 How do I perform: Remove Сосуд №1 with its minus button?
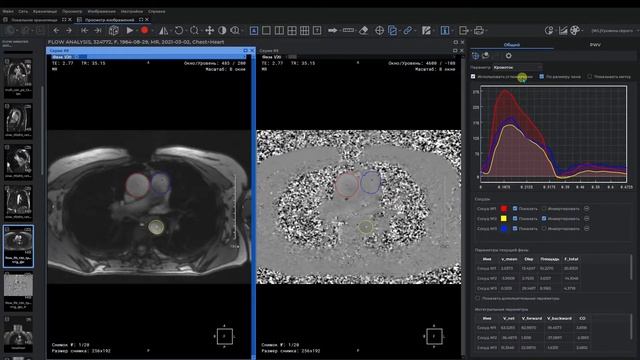point(587,209)
